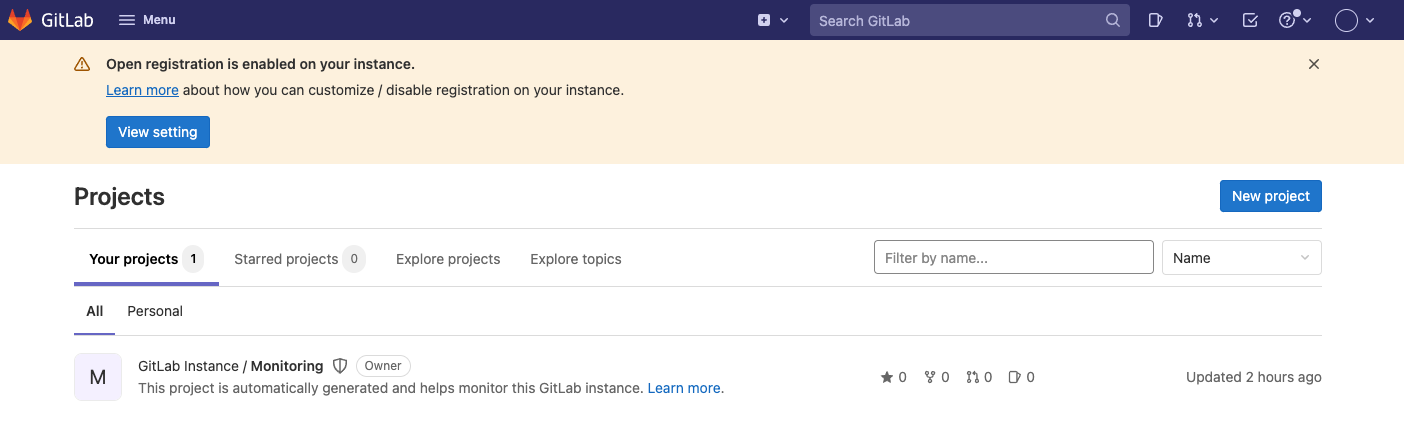Screen dimensions: 1404x439
Task: Click the star count icon
Action: pos(887,377)
